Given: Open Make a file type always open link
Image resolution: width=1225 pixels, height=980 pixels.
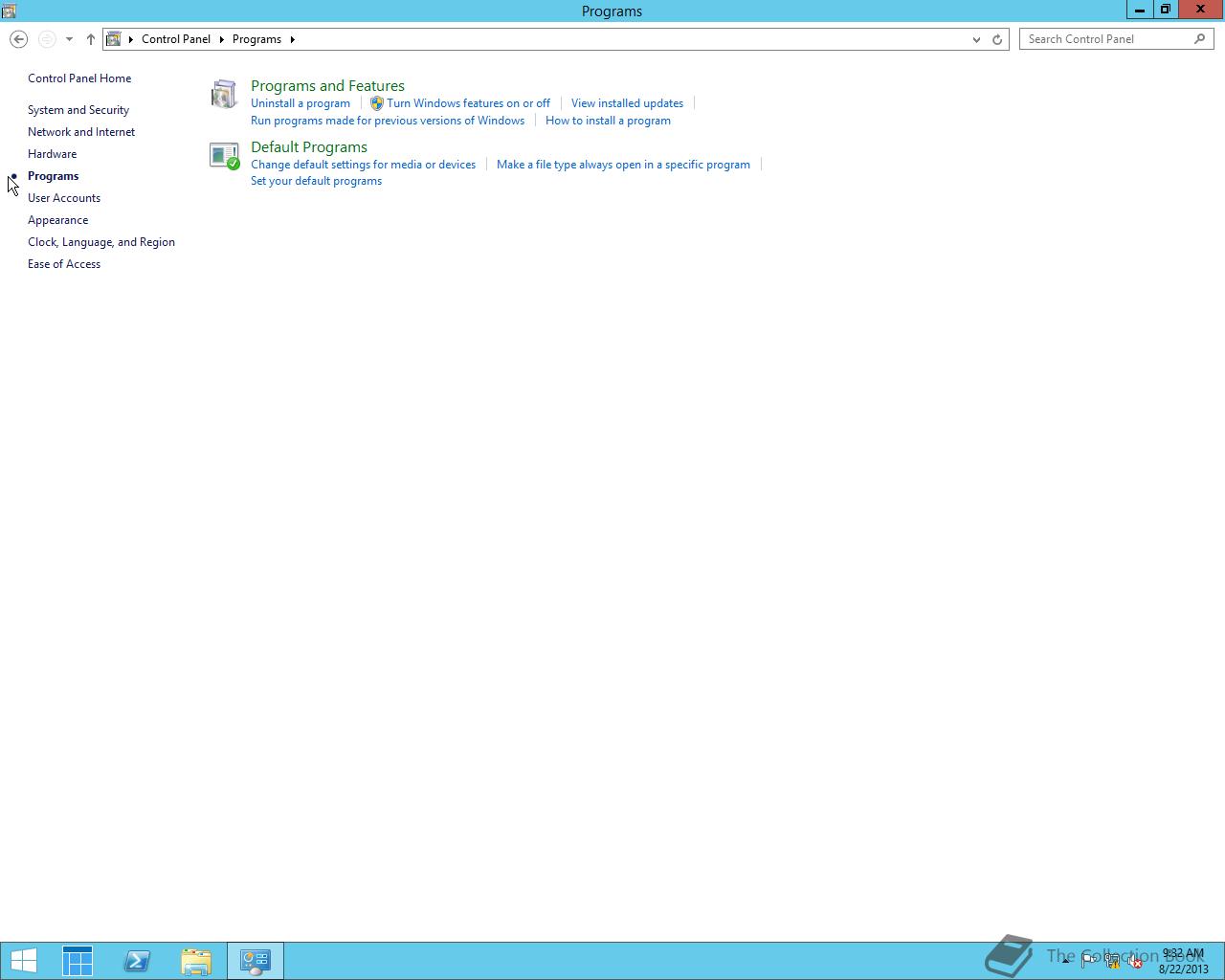Looking at the screenshot, I should pos(623,165).
